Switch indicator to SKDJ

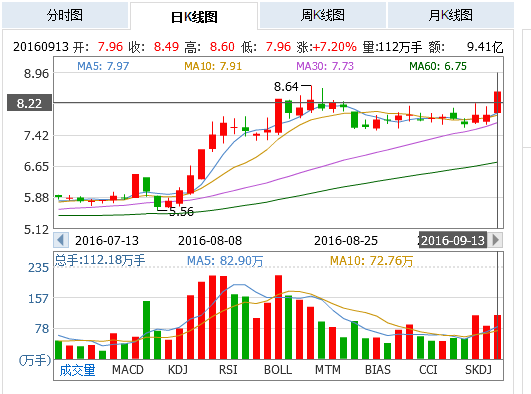coord(478,370)
